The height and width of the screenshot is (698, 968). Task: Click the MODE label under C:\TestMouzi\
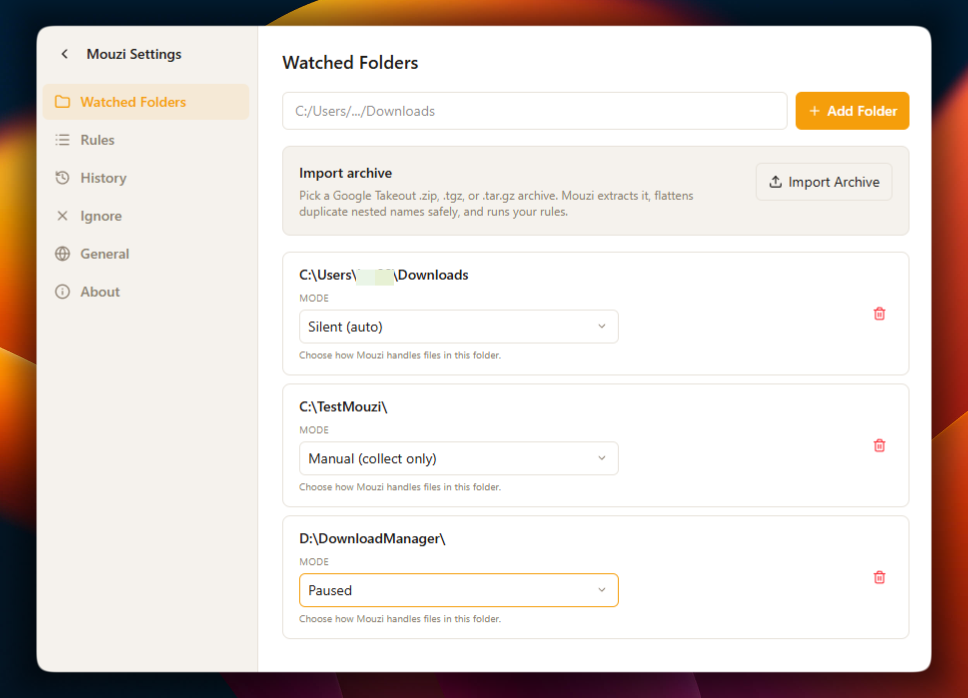coord(314,430)
